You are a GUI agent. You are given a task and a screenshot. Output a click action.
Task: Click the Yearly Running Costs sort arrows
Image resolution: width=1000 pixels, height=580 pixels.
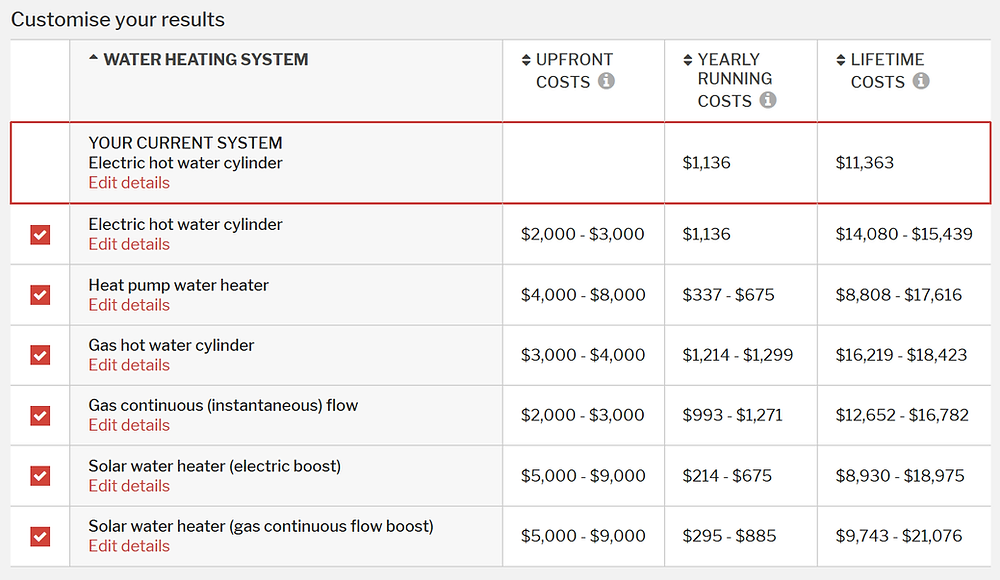click(x=687, y=60)
